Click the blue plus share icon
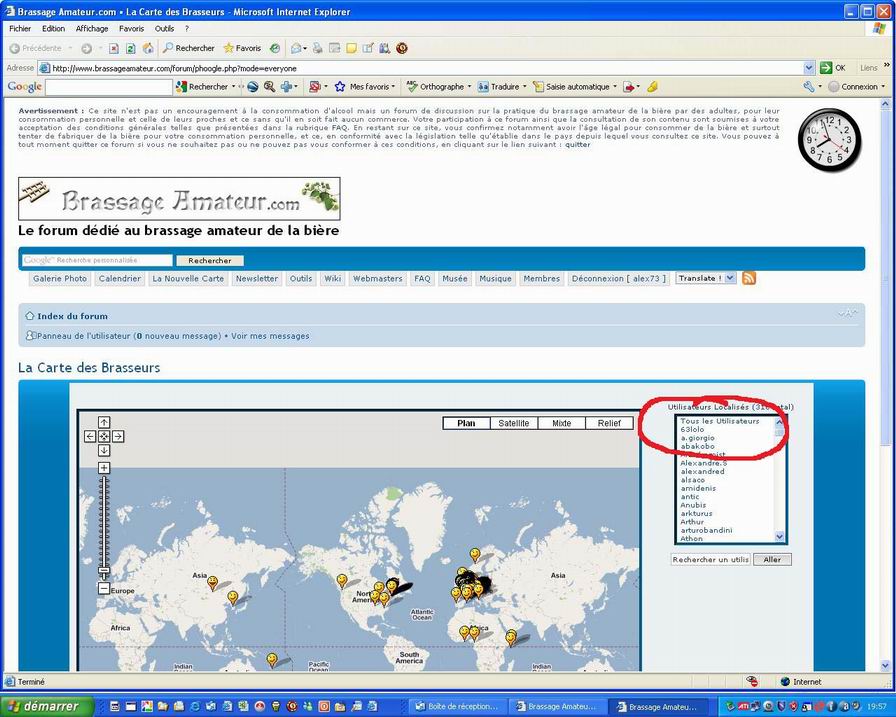Image resolution: width=896 pixels, height=717 pixels. (x=286, y=87)
